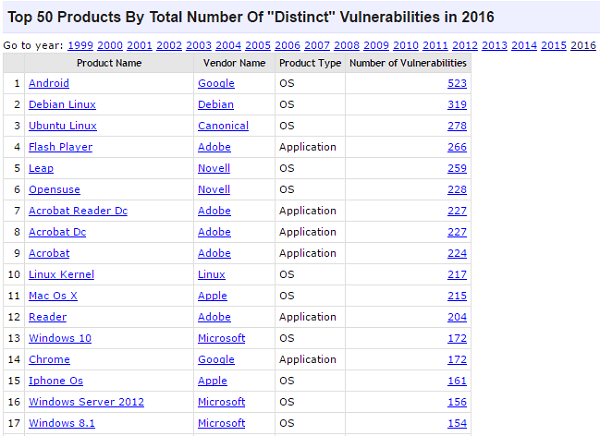Go to year 2001
The height and width of the screenshot is (436, 600).
(x=140, y=46)
